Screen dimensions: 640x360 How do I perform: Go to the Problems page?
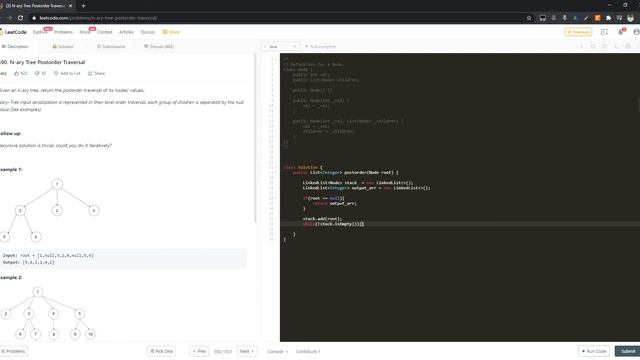[x=63, y=32]
